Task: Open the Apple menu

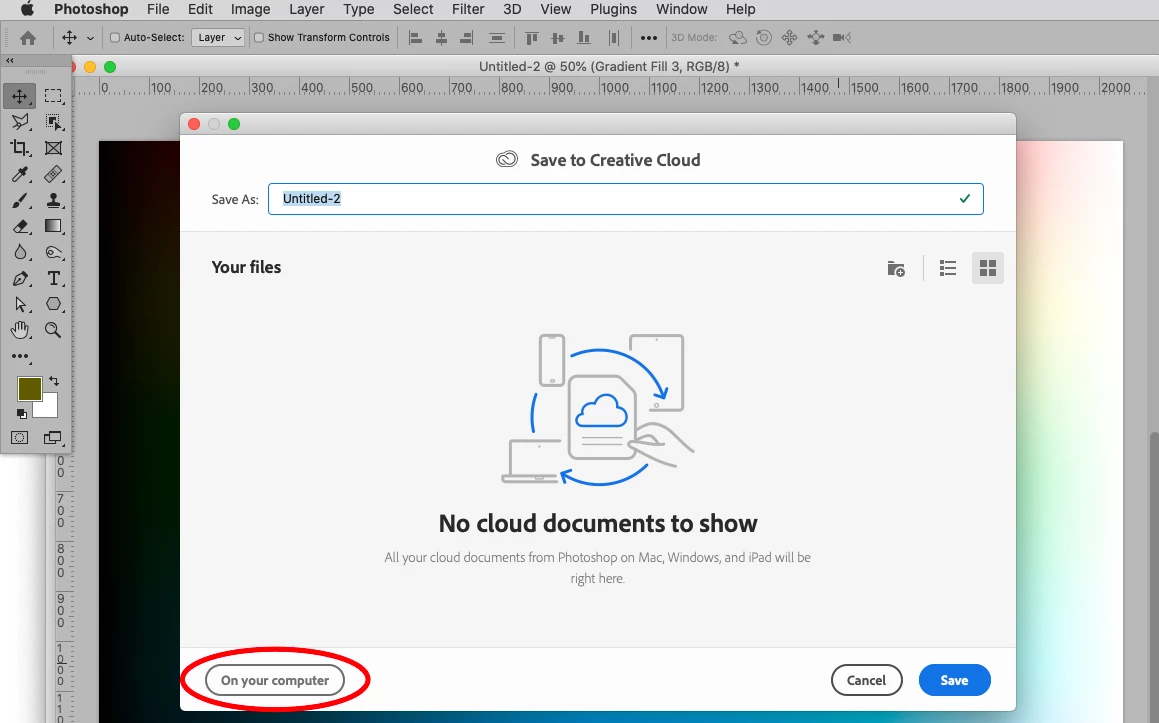Action: click(27, 10)
